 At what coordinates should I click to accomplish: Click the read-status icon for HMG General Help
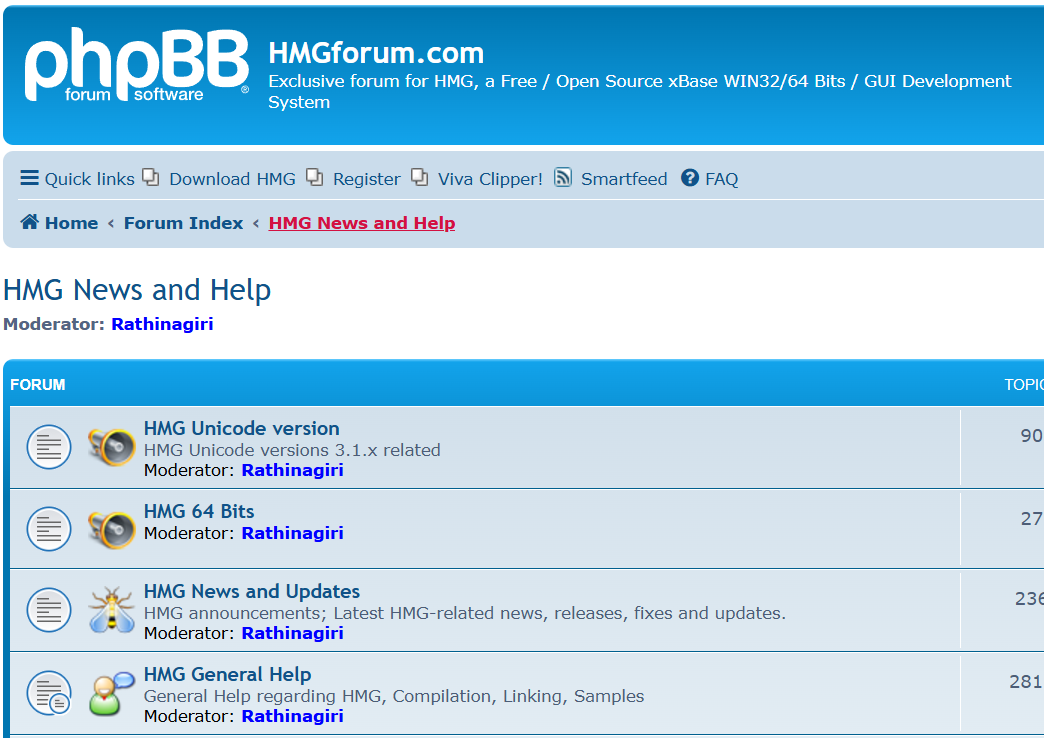pos(49,693)
